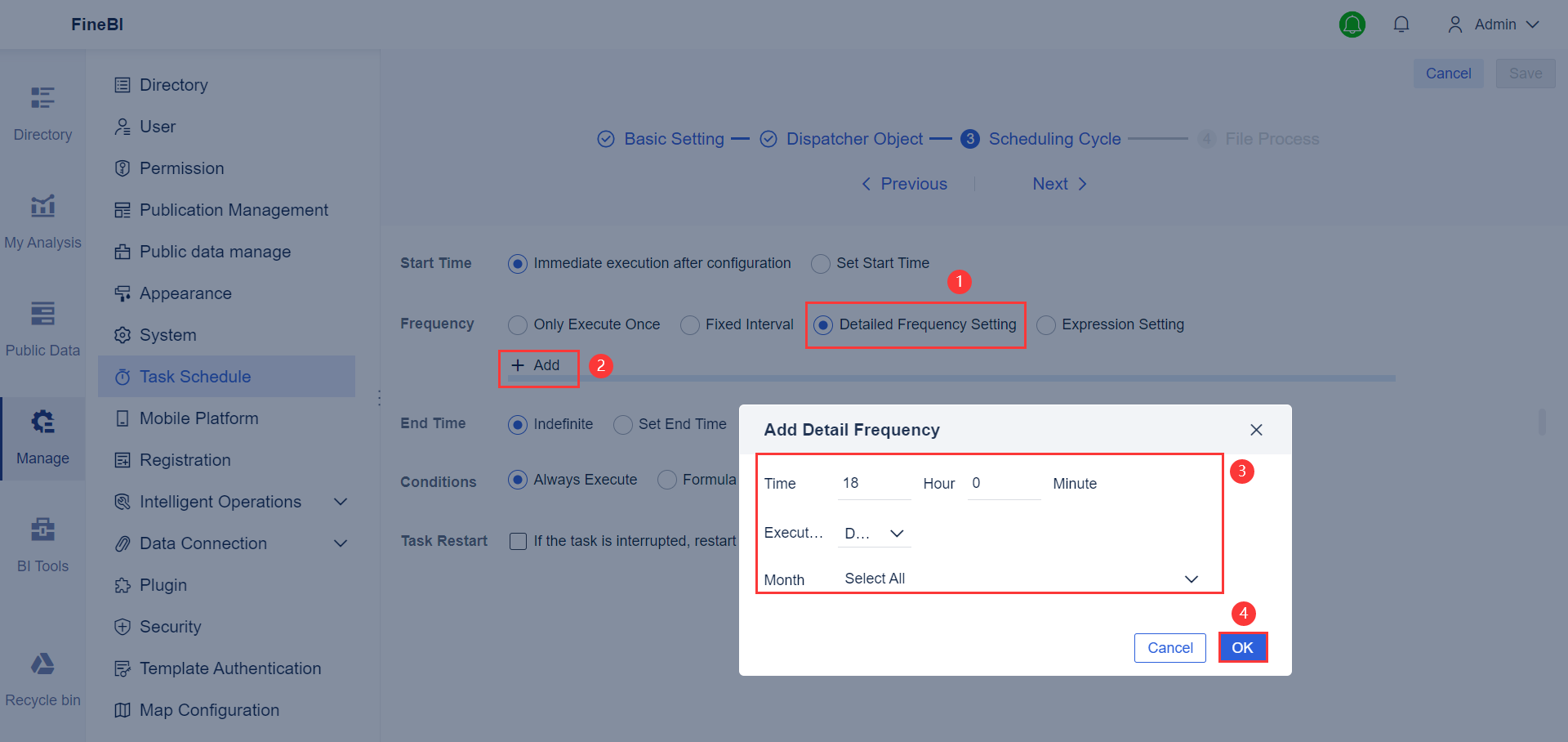Click the notification bell icon

pyautogui.click(x=1401, y=25)
